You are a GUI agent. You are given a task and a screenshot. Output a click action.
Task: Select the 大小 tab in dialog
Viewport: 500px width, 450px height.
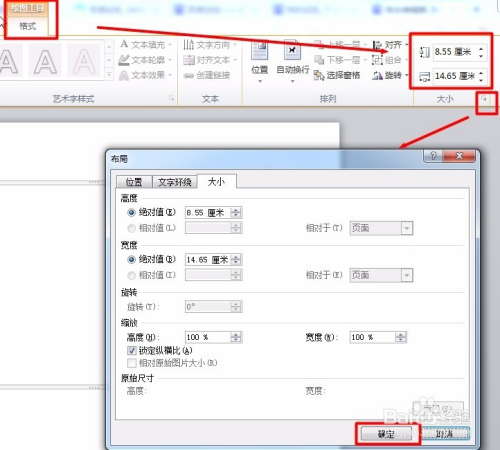tap(217, 181)
